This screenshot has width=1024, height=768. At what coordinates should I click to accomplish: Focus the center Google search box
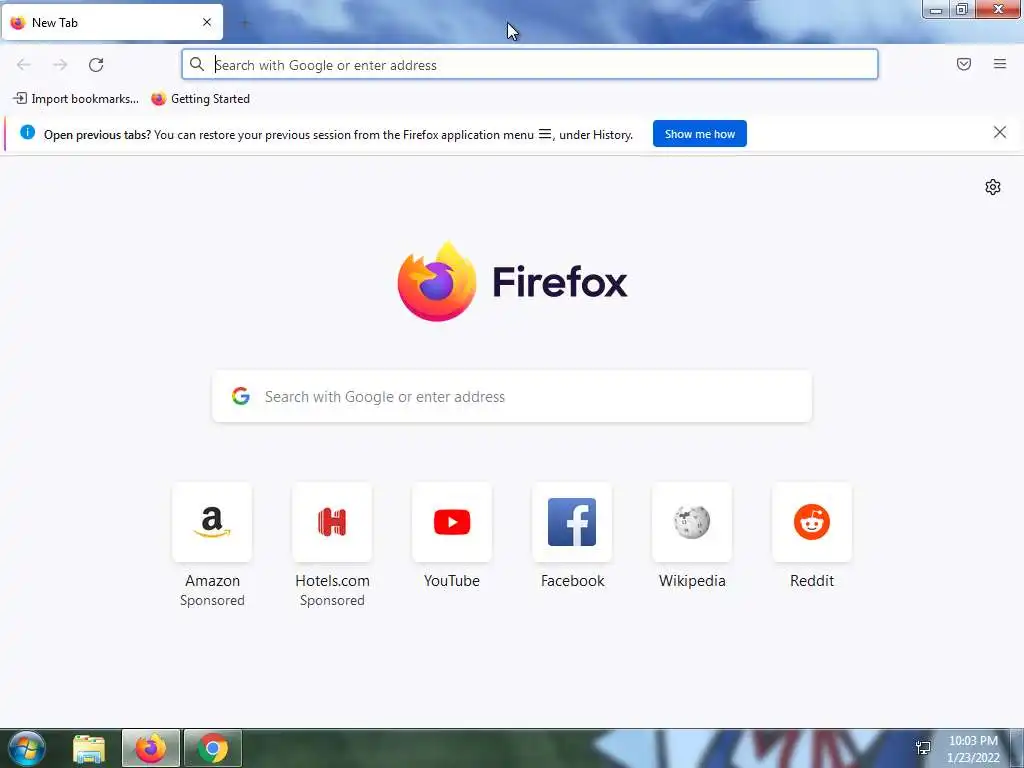click(x=512, y=396)
